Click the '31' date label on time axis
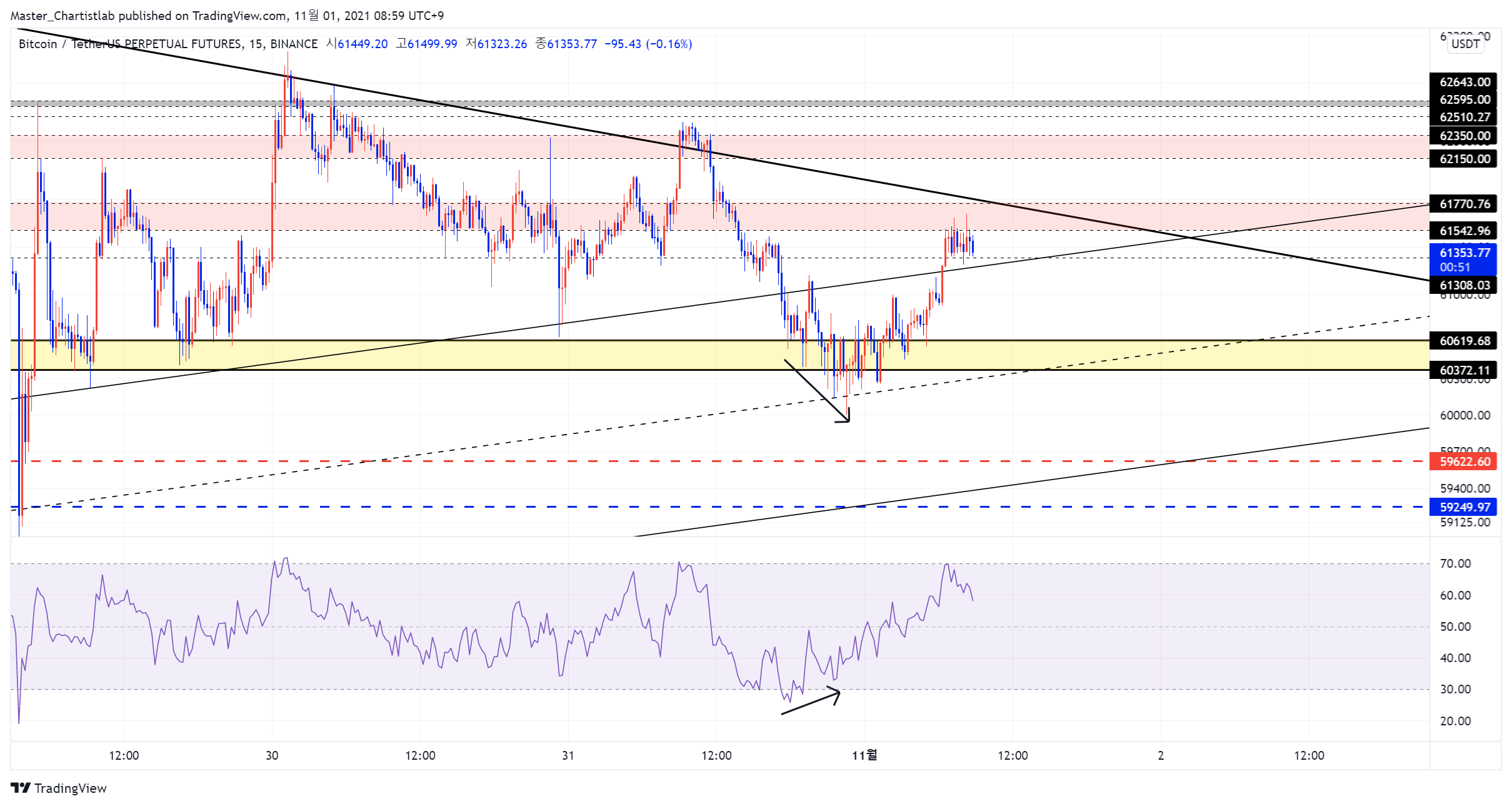This screenshot has width=1512, height=806. point(568,755)
